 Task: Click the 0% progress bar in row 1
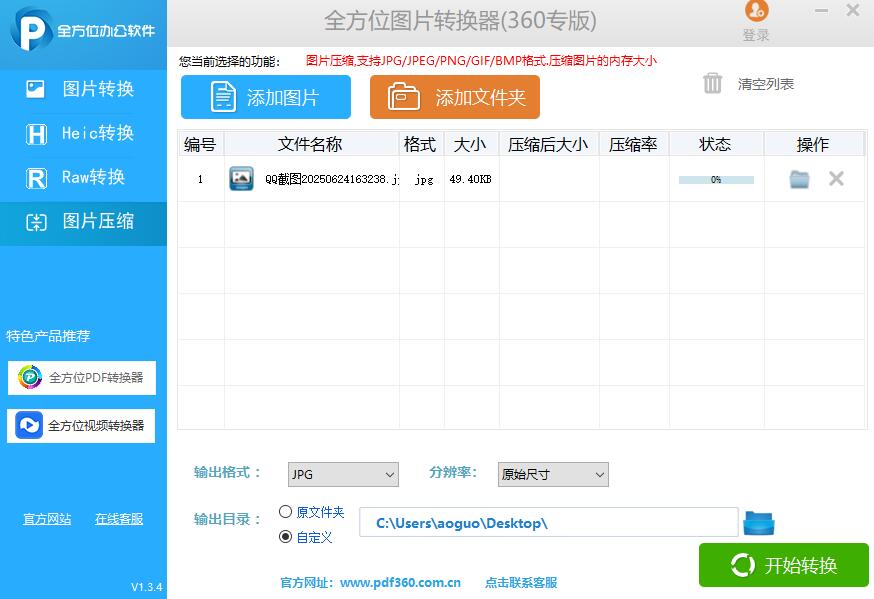(716, 179)
